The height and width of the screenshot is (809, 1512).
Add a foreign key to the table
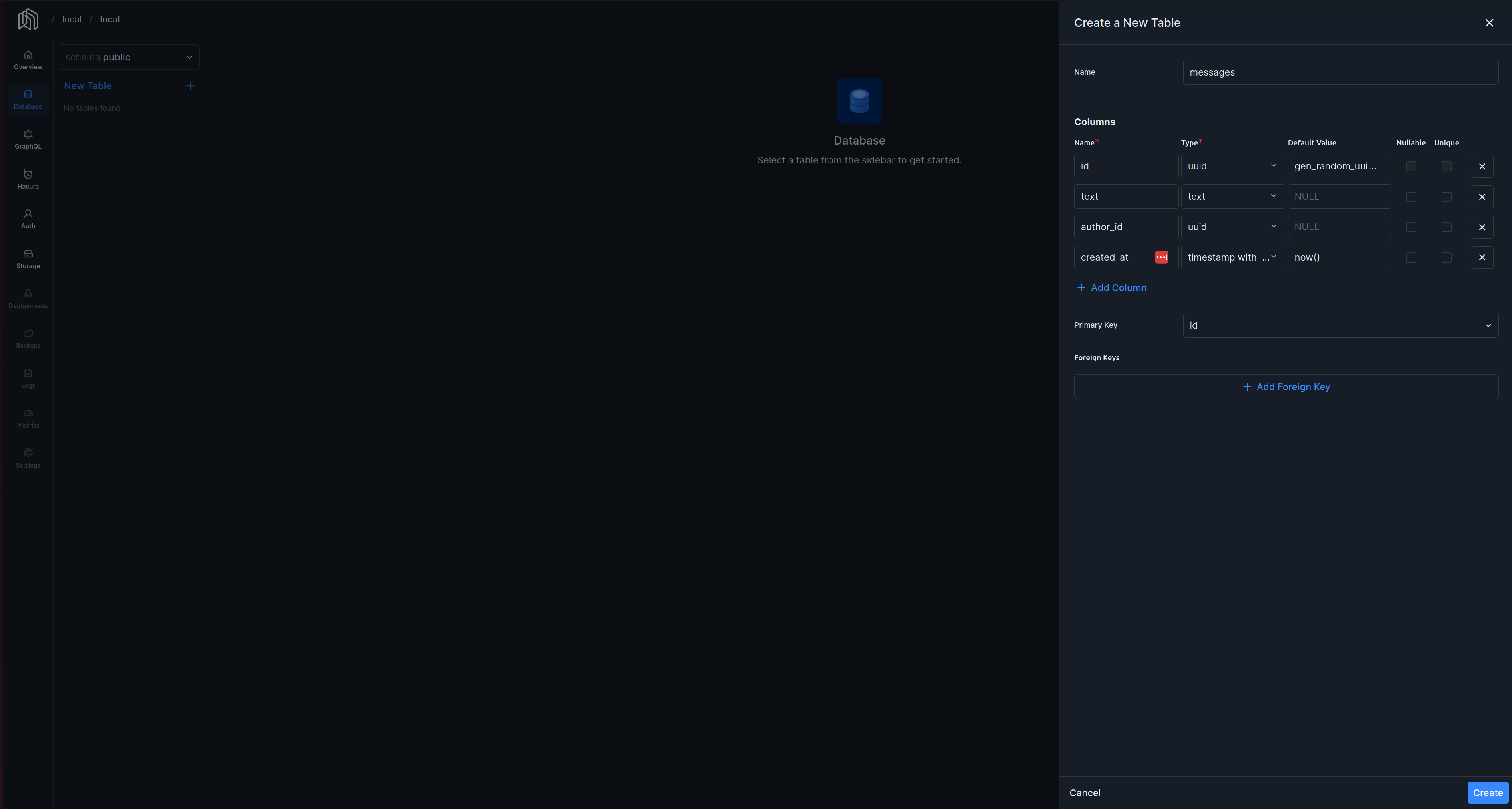click(x=1287, y=386)
